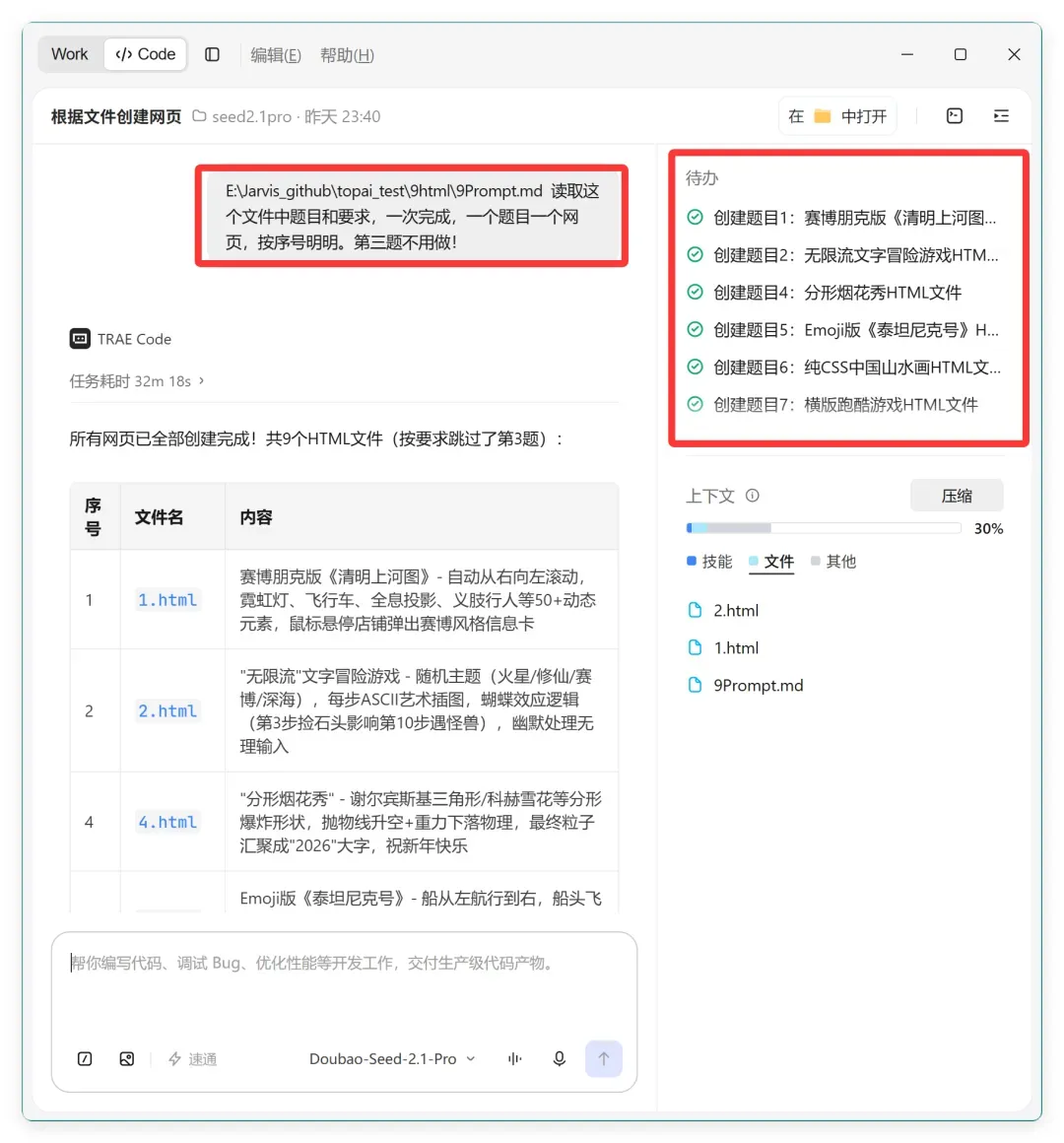Click the 序号 table header
Viewport: 1064px width, 1143px height.
(x=93, y=517)
